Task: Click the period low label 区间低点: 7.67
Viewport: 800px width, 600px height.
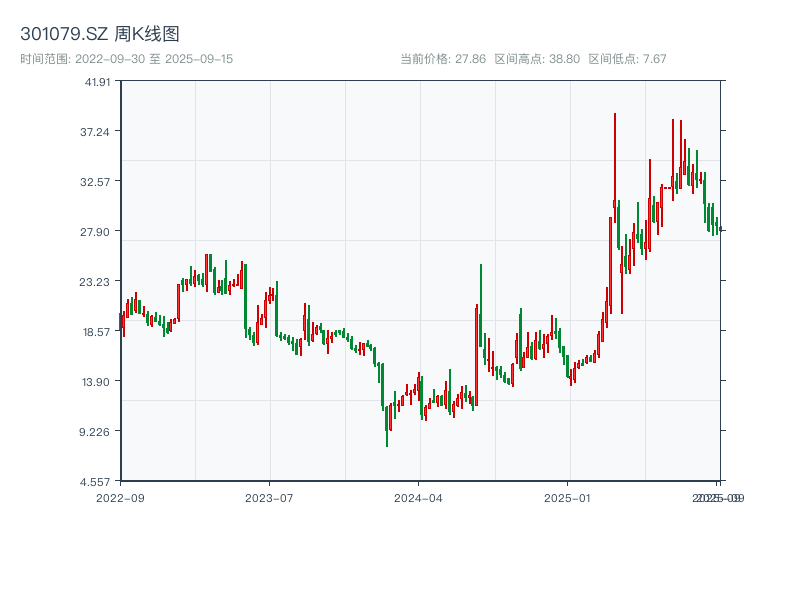Action: click(x=628, y=59)
